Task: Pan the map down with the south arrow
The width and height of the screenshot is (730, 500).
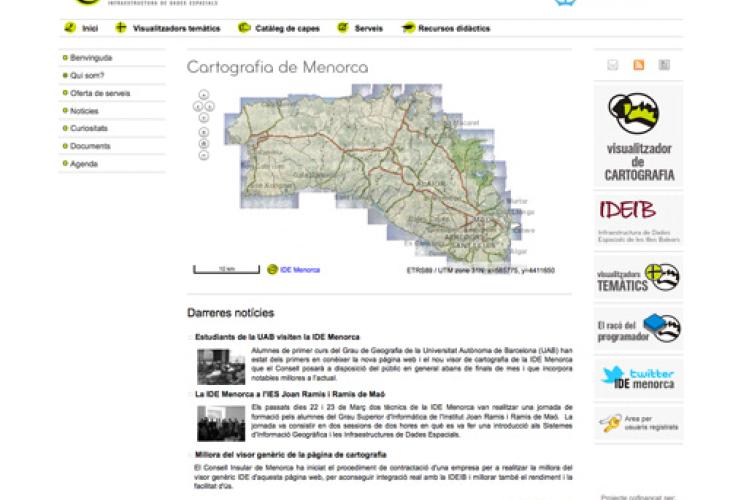Action: (x=204, y=117)
